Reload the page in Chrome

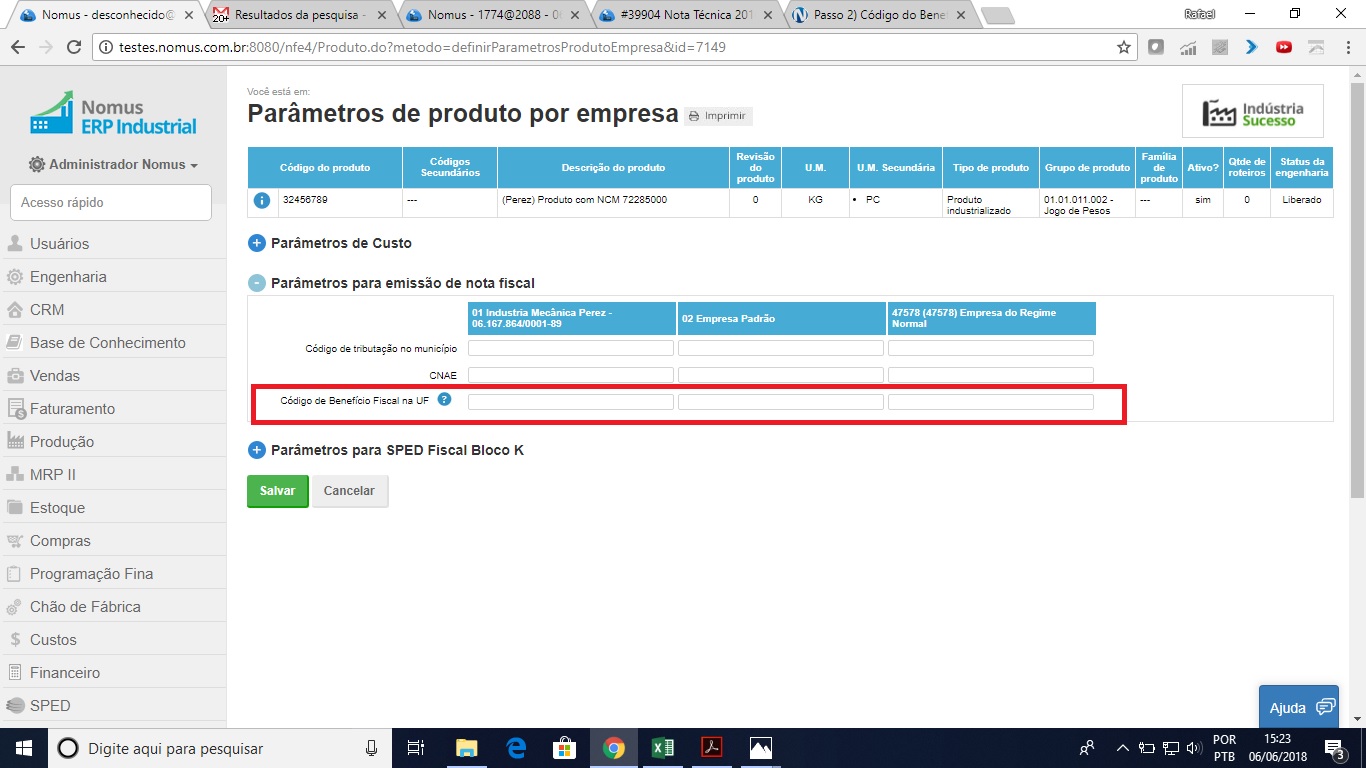74,47
